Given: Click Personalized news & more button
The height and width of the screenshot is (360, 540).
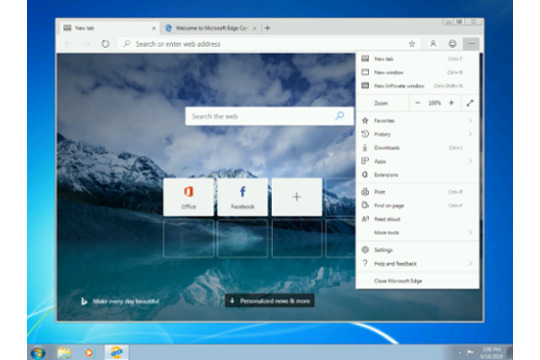Looking at the screenshot, I should coord(270,301).
